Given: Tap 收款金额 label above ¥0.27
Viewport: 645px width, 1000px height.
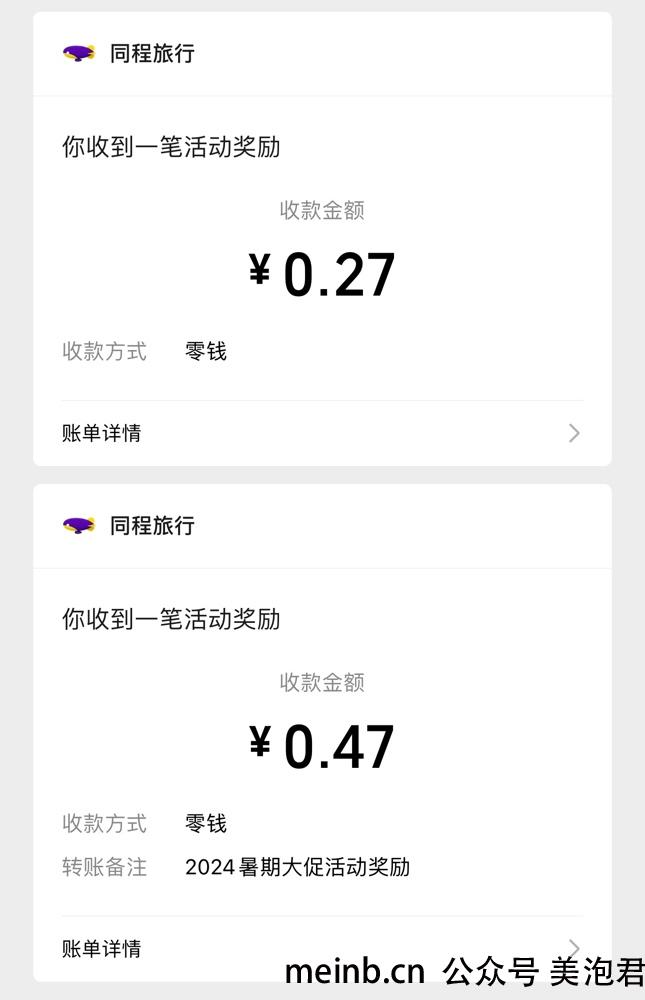Looking at the screenshot, I should pyautogui.click(x=322, y=210).
